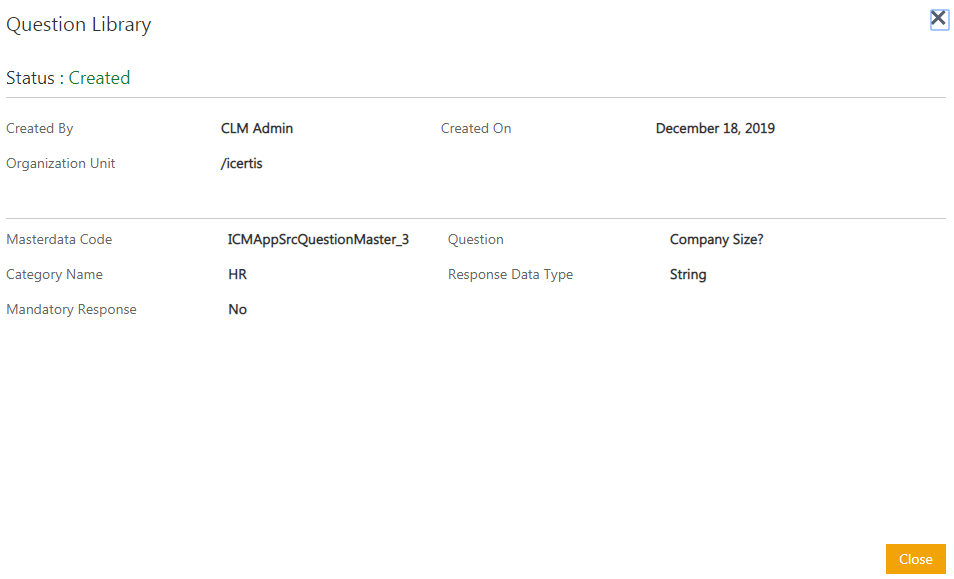Click the Masterdata Code label
The width and height of the screenshot is (954, 579).
click(x=59, y=240)
